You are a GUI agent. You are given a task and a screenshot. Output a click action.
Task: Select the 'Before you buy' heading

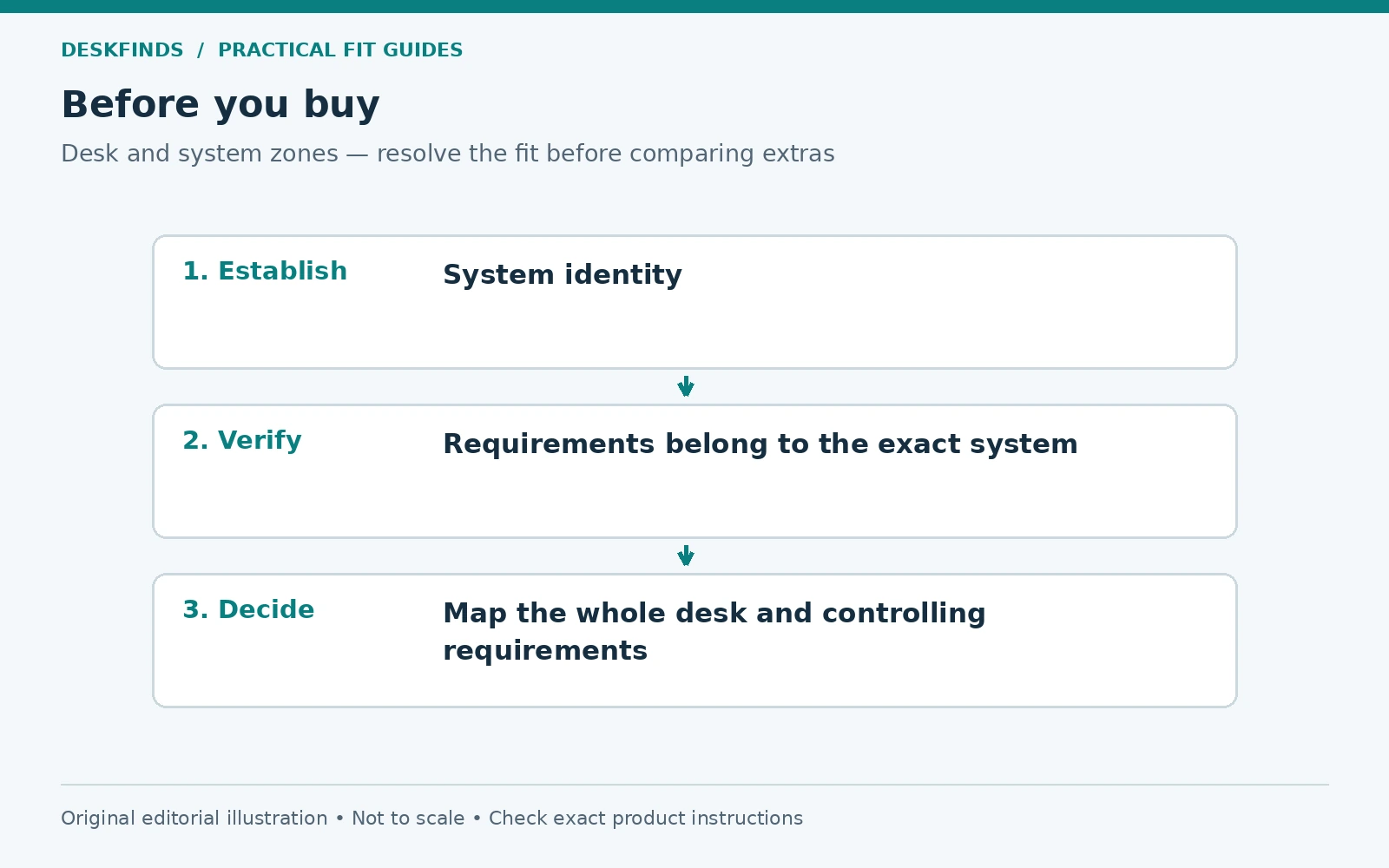point(221,105)
